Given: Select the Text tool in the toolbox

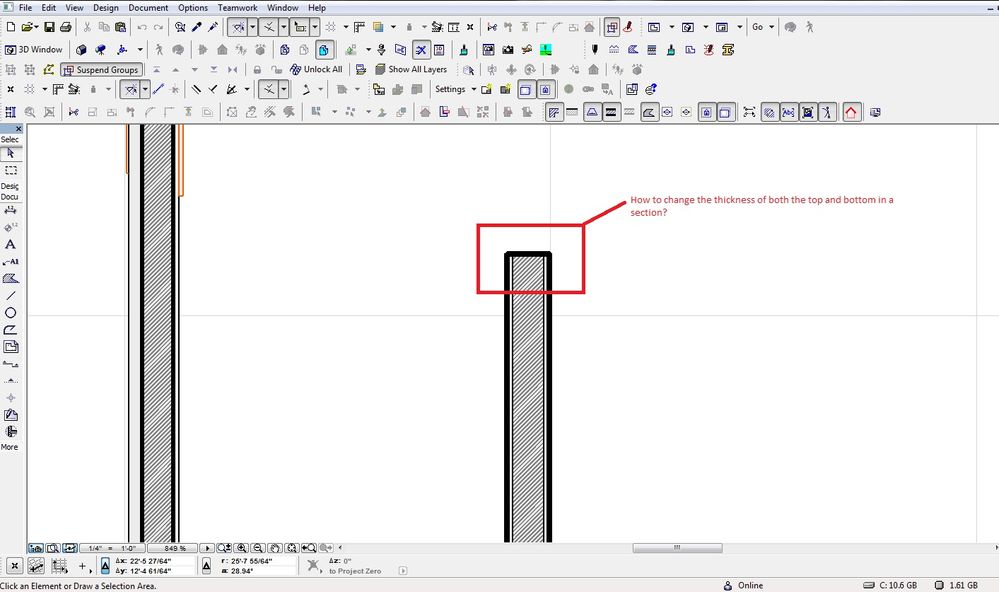Looking at the screenshot, I should coord(11,244).
